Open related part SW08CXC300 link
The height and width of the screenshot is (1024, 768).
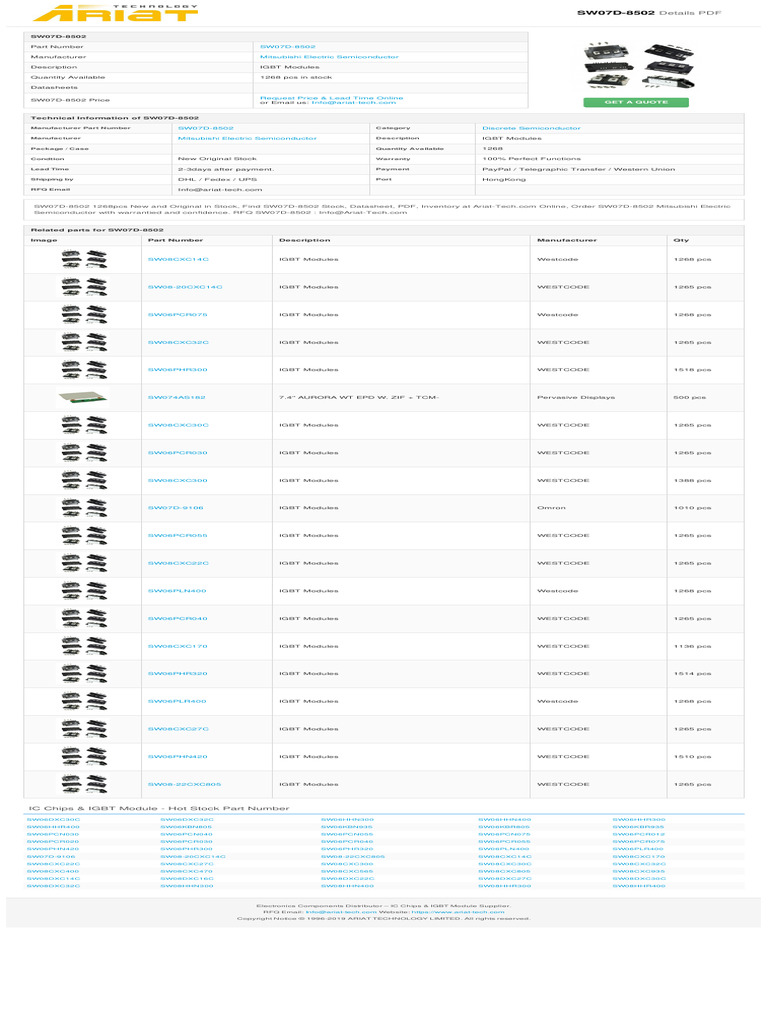(178, 480)
